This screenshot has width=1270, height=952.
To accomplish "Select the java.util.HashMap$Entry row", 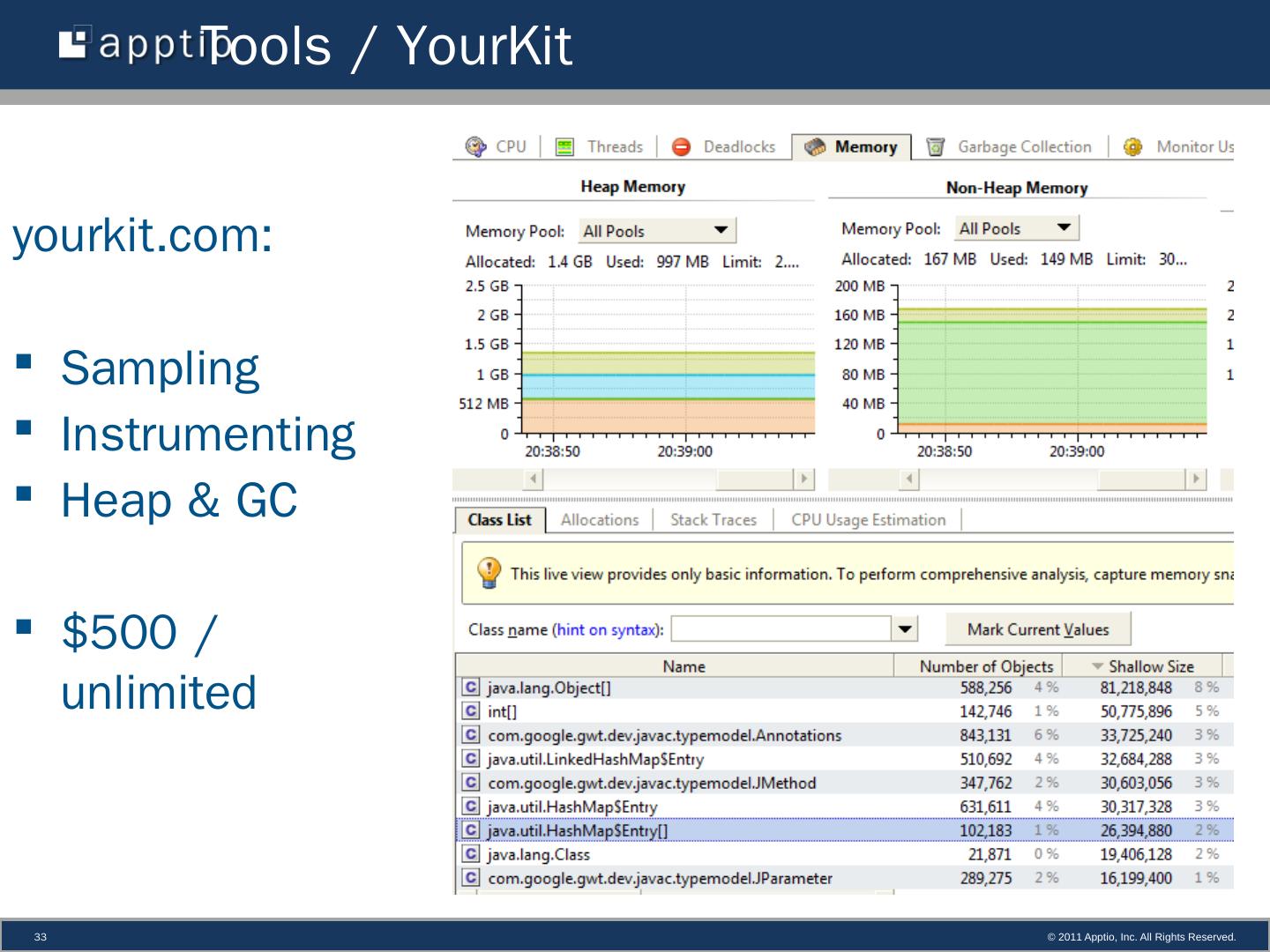I will point(844,807).
